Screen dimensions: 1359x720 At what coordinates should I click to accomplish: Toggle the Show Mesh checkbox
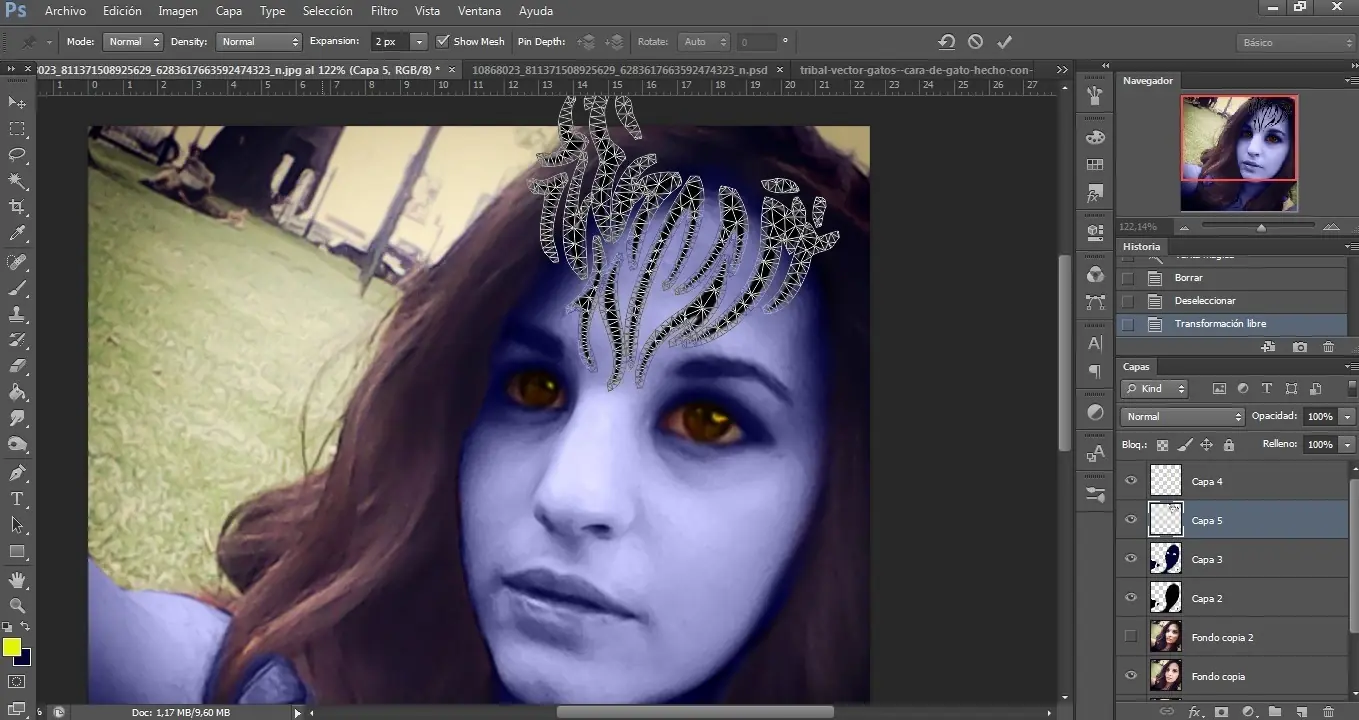[x=443, y=42]
